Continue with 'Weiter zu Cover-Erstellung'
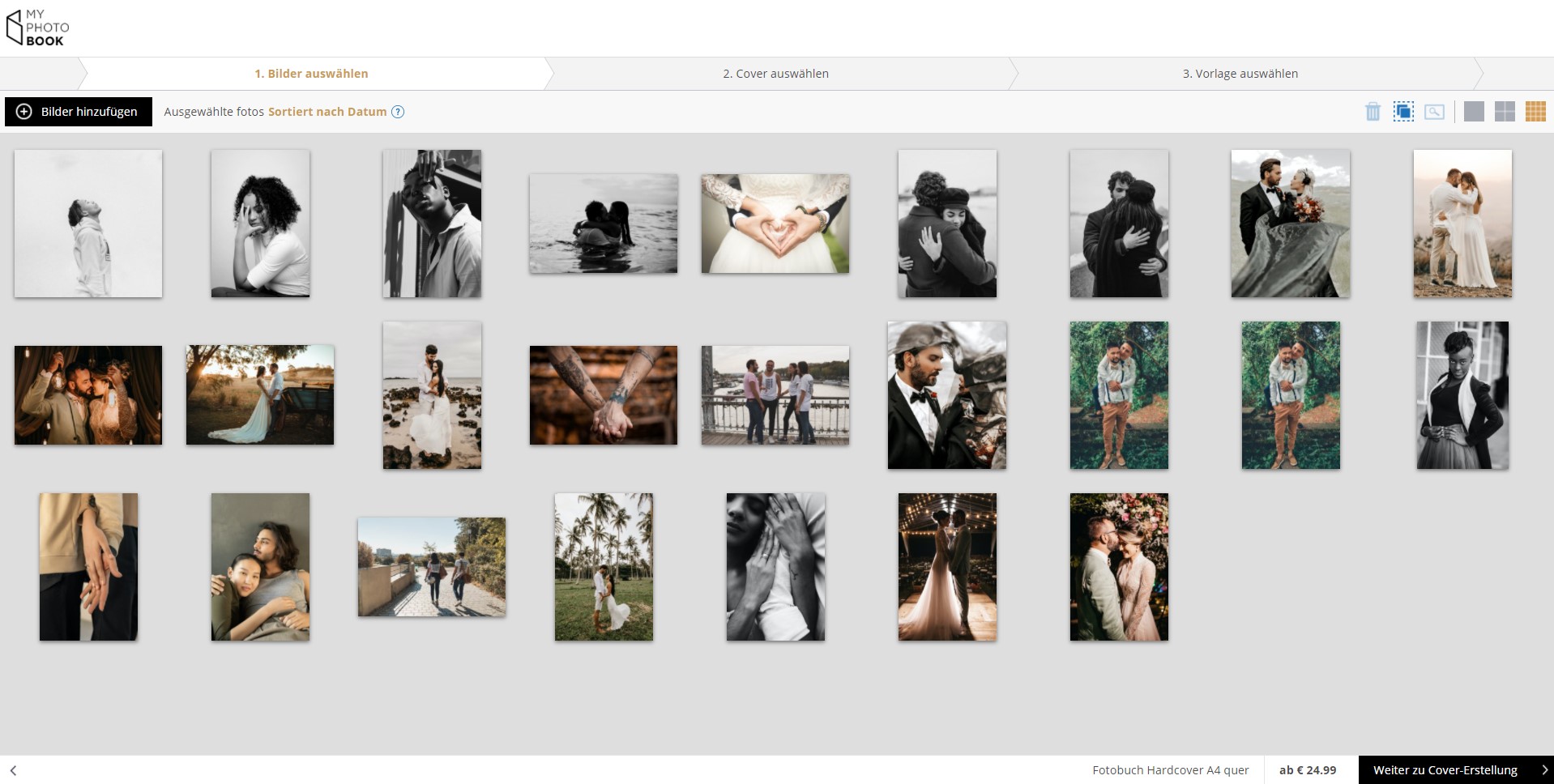The width and height of the screenshot is (1554, 784). (1456, 770)
